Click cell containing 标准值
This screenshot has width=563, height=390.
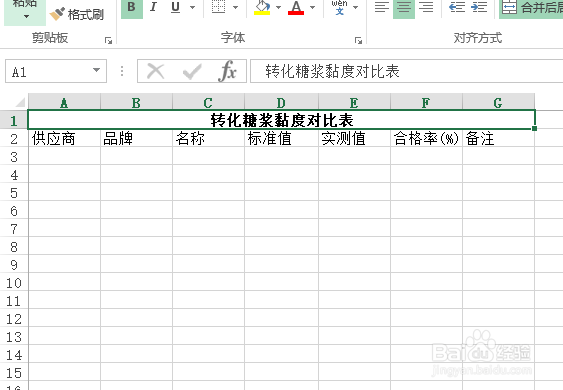coord(282,138)
